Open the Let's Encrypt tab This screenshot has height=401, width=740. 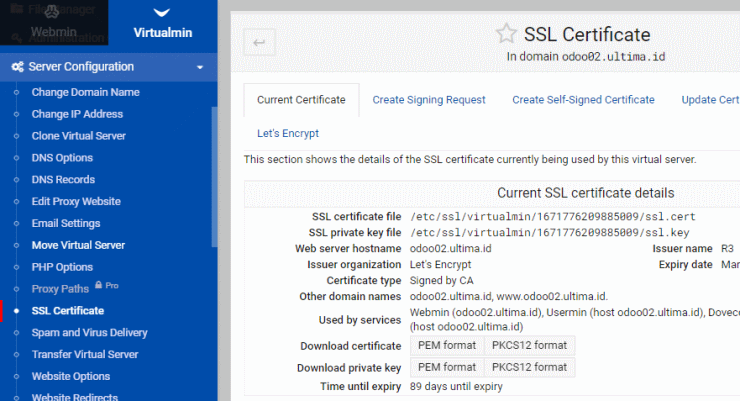[x=288, y=134]
